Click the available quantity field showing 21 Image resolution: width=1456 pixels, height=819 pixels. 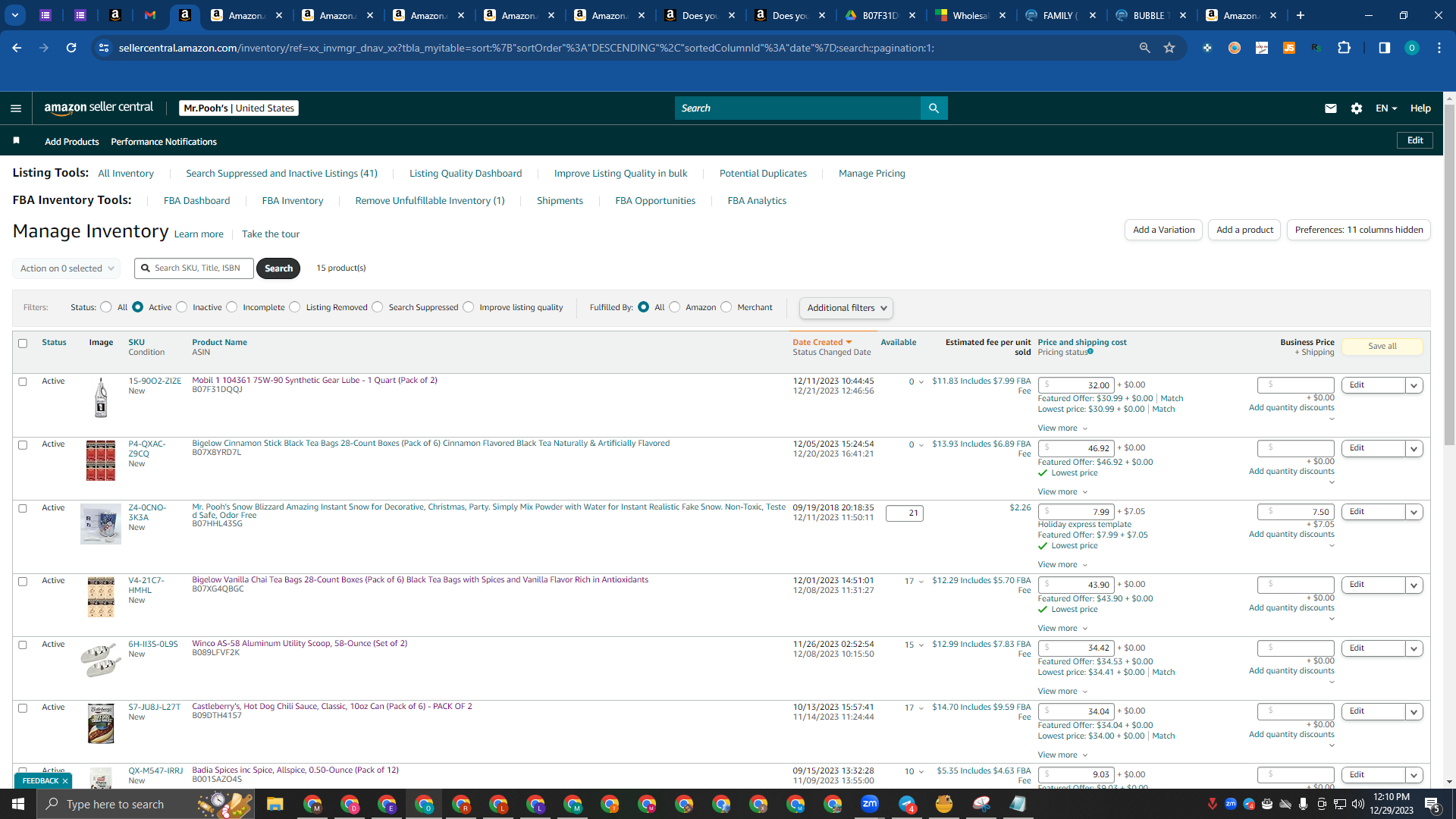(x=905, y=513)
